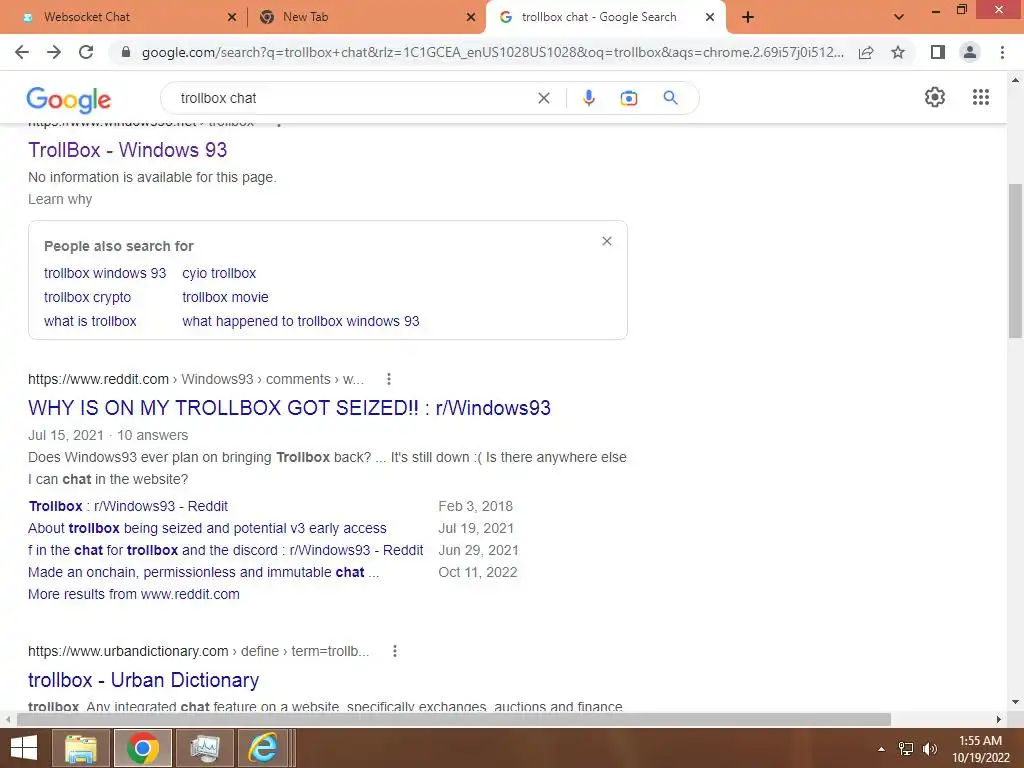Screen dimensions: 1024x768
Task: Open more options for the urbandictionary.com result
Action: (394, 651)
